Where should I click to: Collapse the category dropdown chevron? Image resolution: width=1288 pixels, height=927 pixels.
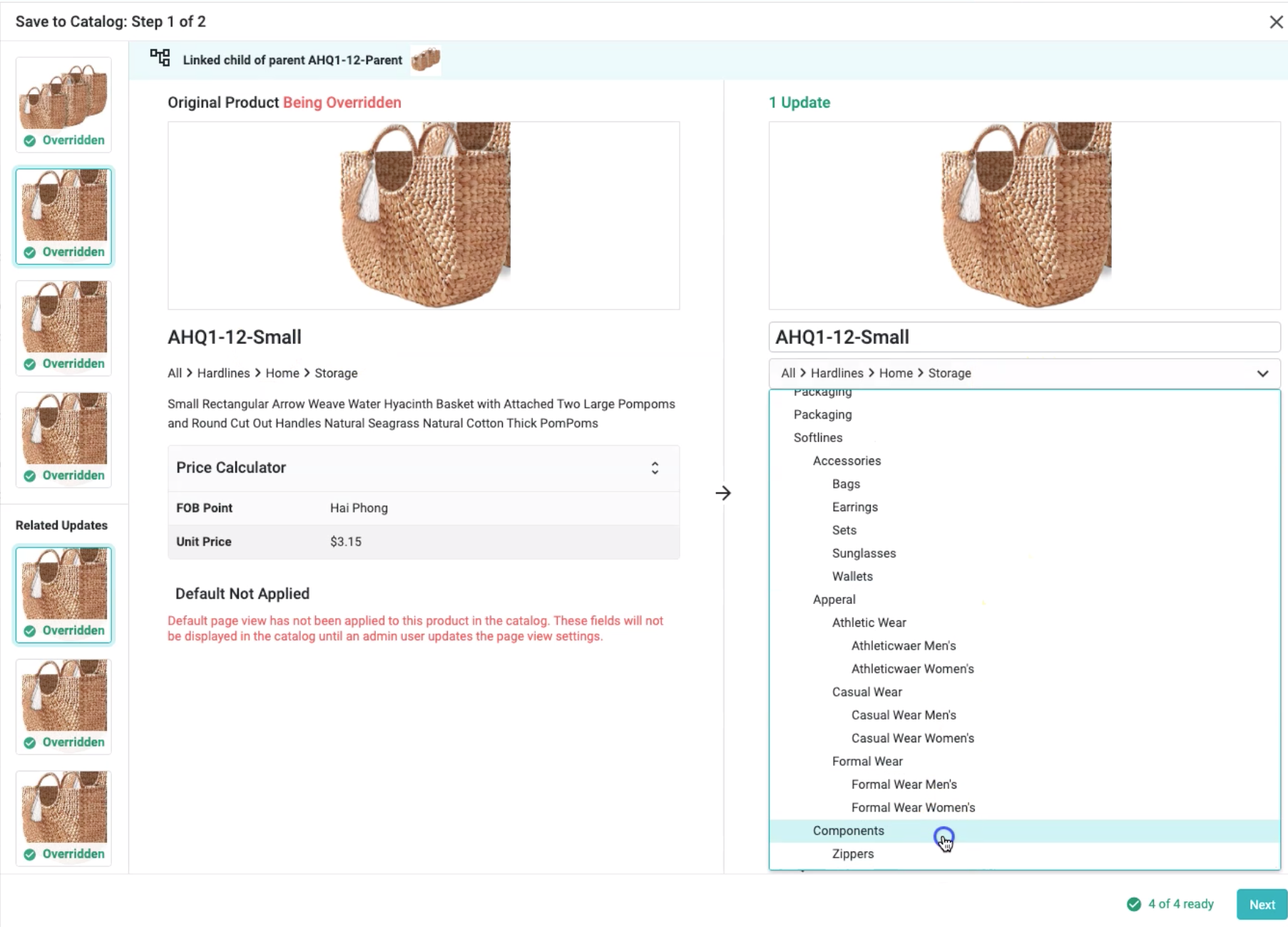[1262, 374]
